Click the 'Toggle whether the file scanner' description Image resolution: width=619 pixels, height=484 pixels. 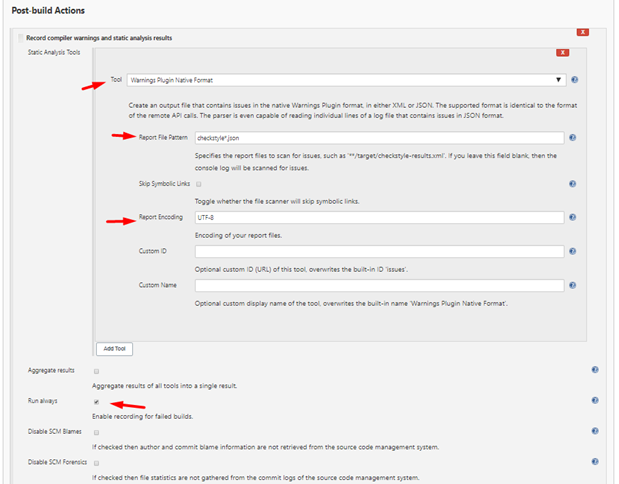pyautogui.click(x=277, y=201)
